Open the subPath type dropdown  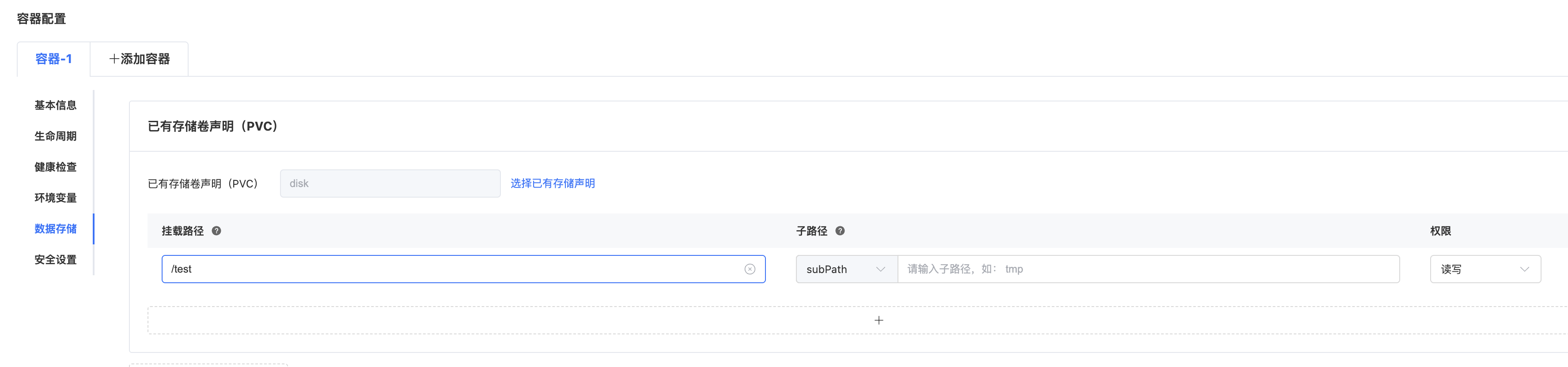coord(846,269)
